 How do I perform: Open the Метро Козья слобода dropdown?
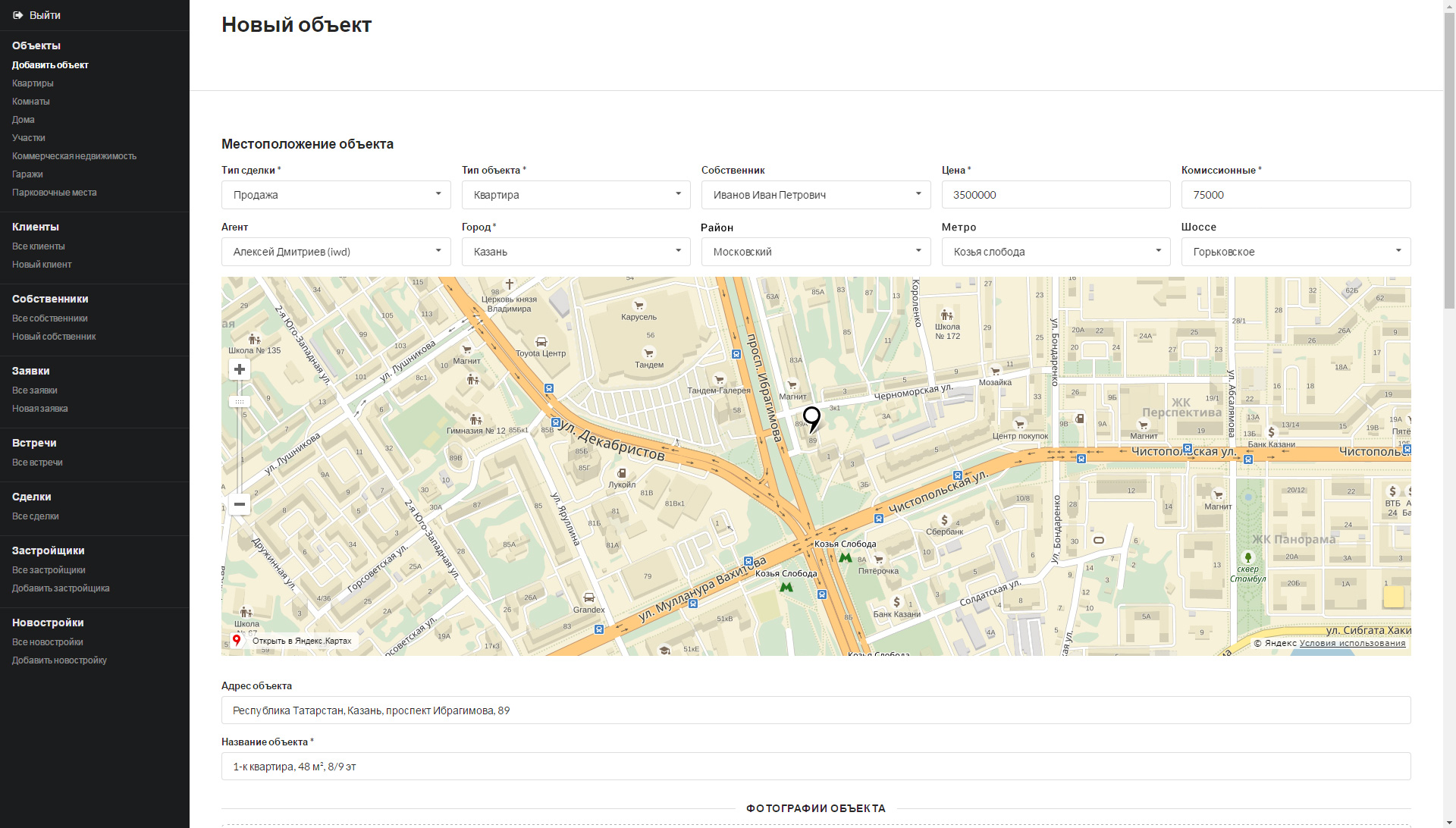[x=1056, y=252]
